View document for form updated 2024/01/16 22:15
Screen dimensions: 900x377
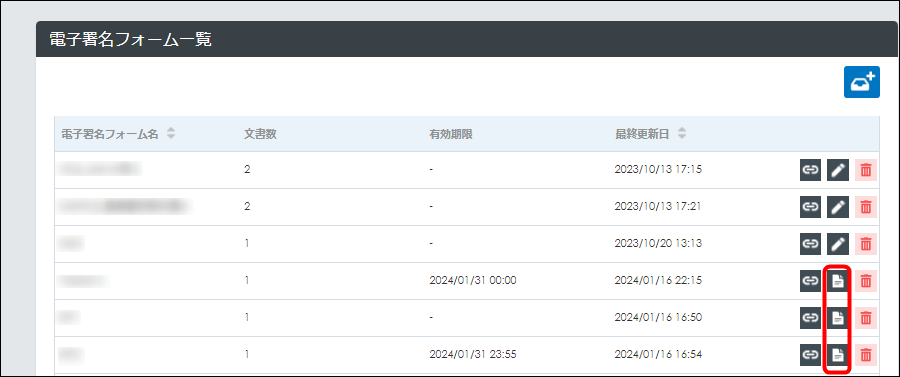tap(838, 281)
